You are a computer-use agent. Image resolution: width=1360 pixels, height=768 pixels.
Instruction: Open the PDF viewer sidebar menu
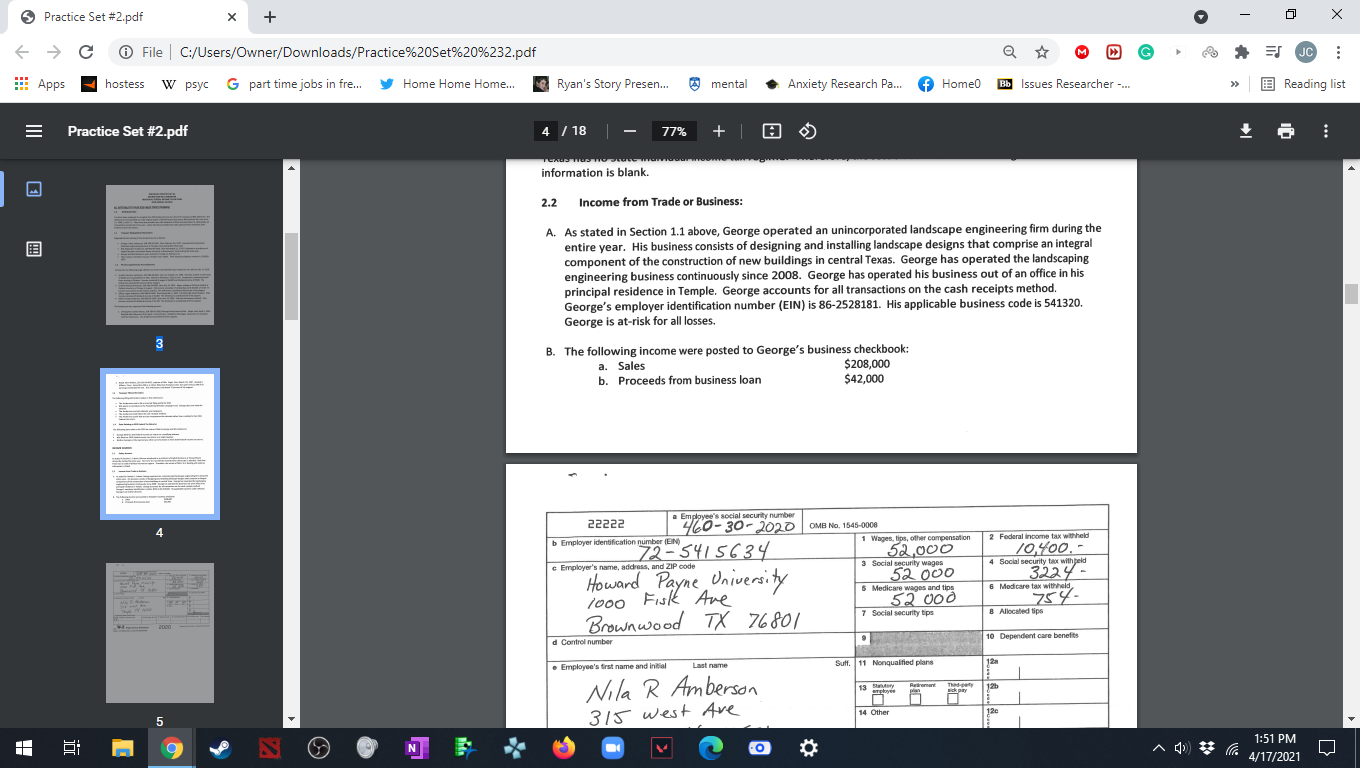pyautogui.click(x=34, y=131)
